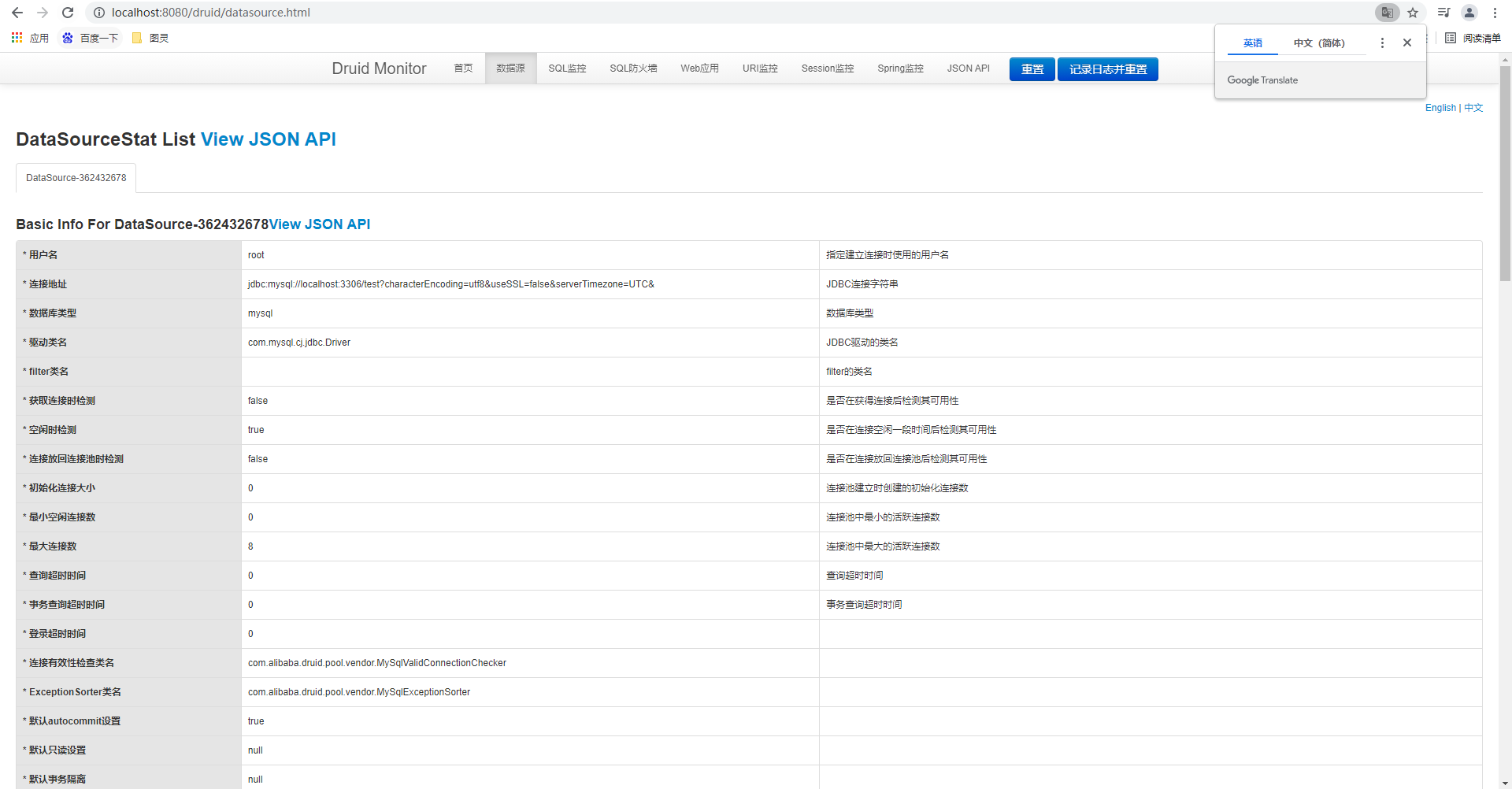1512x789 pixels.
Task: Open the global media controls icon
Action: 1443,13
